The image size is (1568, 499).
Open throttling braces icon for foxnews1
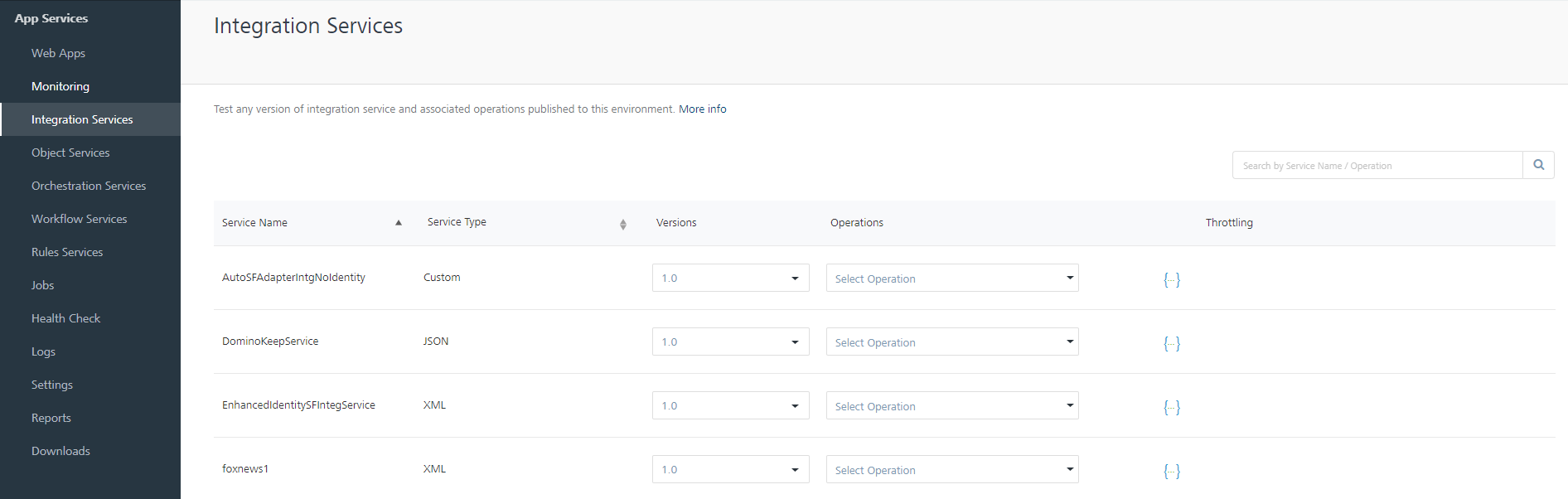tap(1171, 471)
